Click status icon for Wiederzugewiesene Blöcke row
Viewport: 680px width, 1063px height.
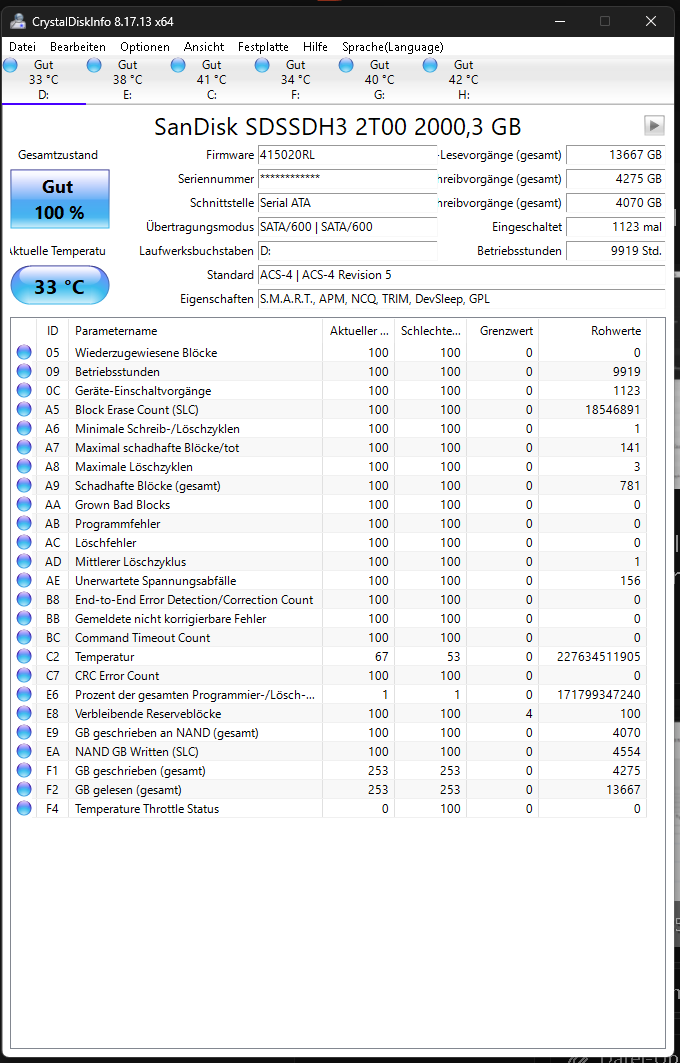click(x=24, y=352)
